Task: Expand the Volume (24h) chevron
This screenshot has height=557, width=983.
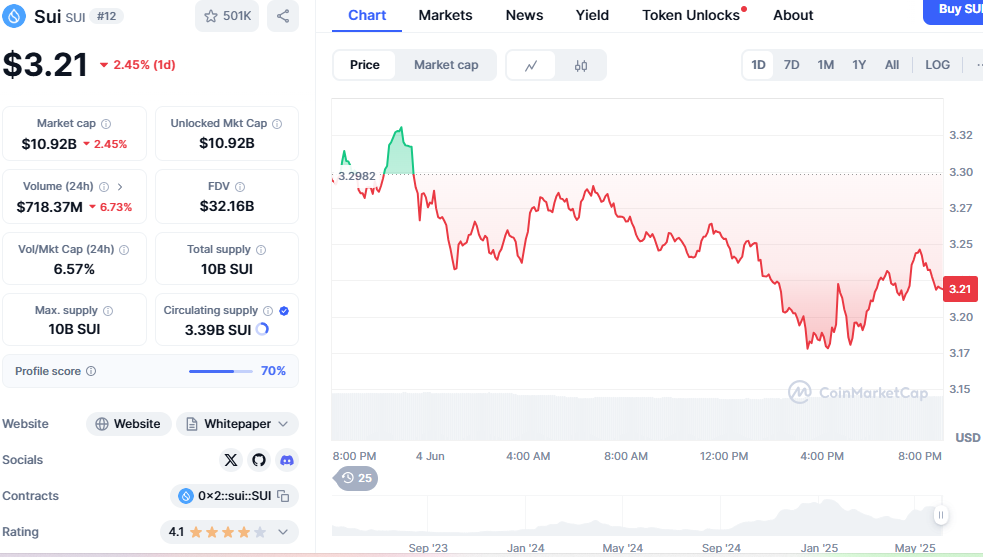Action: click(120, 186)
